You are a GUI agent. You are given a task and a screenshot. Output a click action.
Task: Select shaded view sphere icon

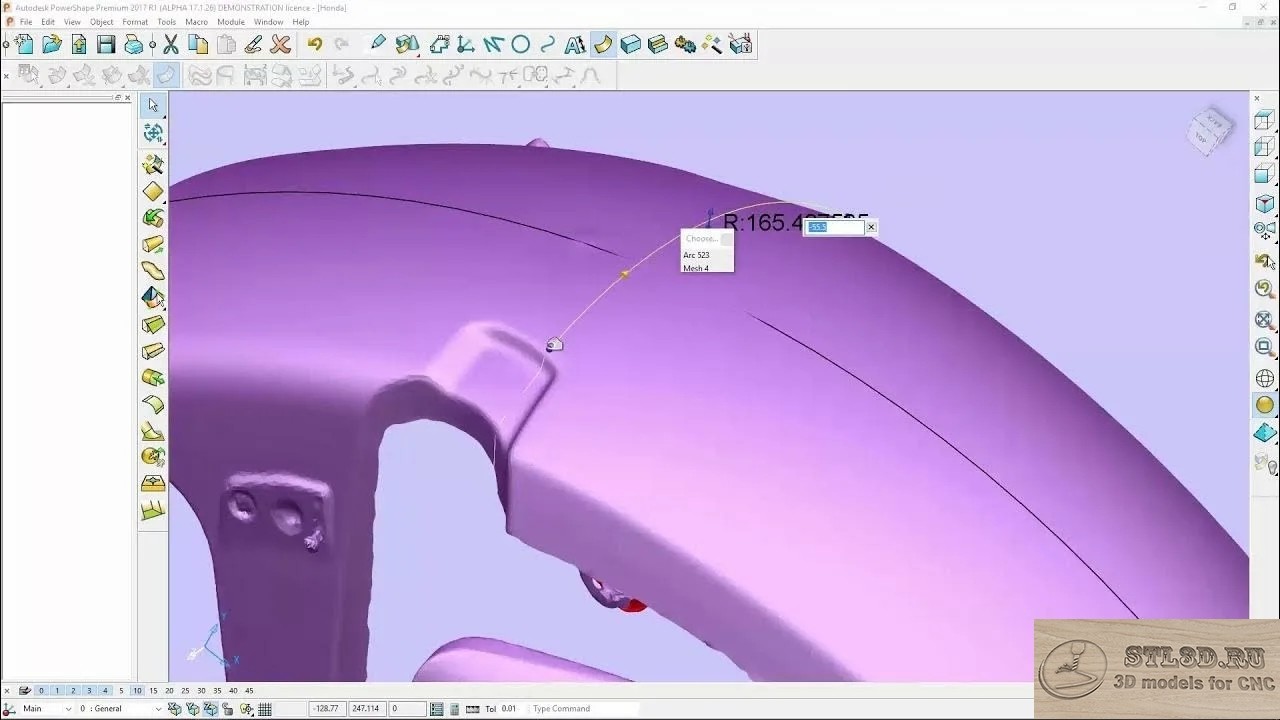[x=1264, y=405]
